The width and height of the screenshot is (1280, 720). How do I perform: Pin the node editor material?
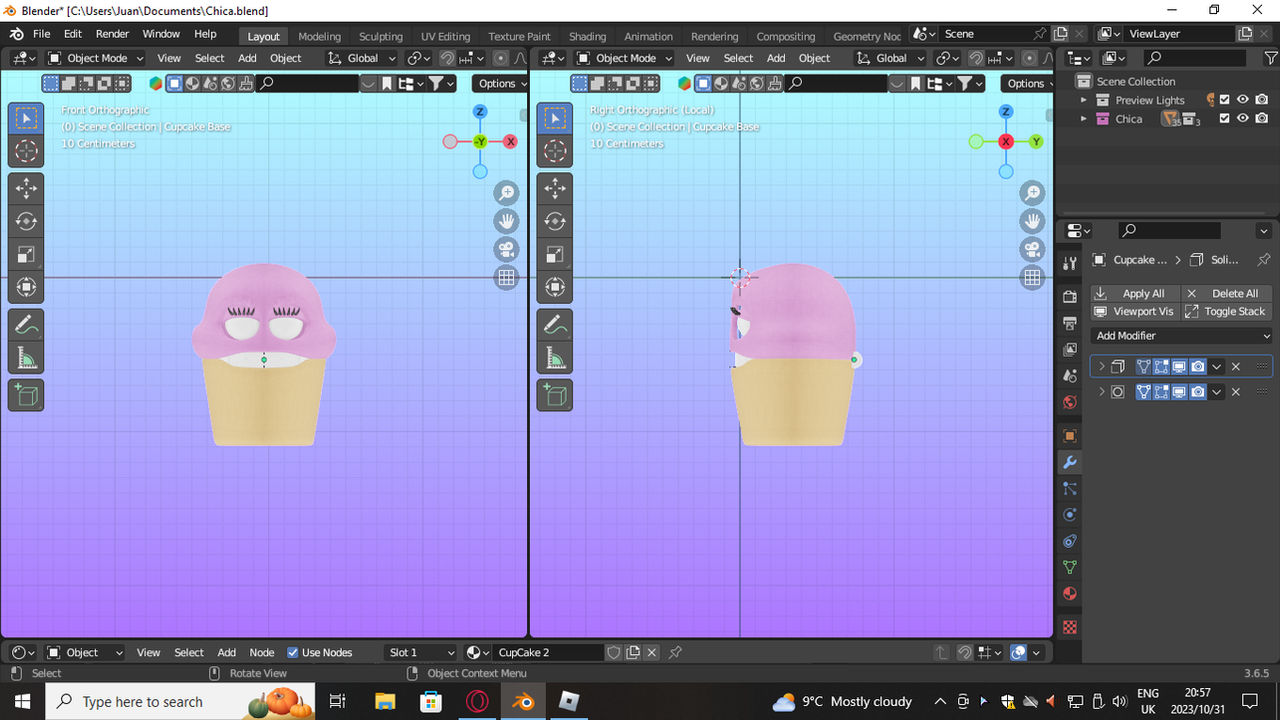point(675,652)
